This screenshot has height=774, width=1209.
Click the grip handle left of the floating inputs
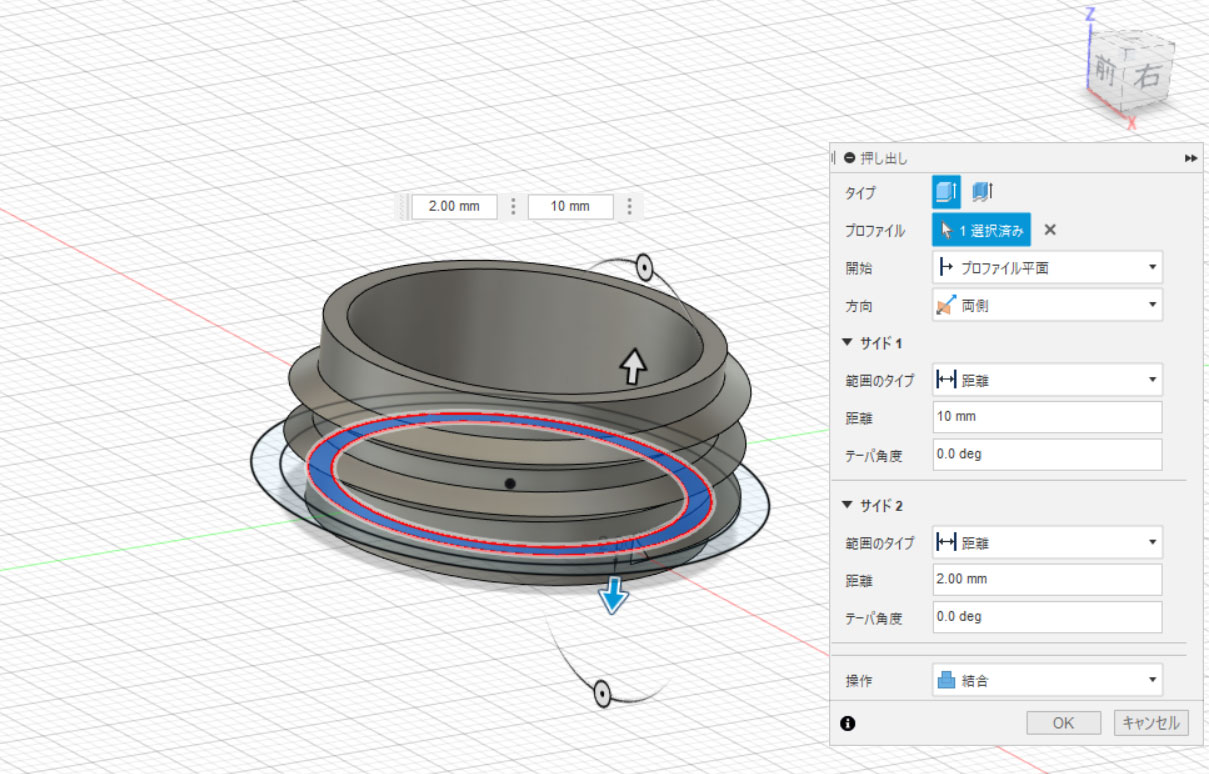coord(405,206)
